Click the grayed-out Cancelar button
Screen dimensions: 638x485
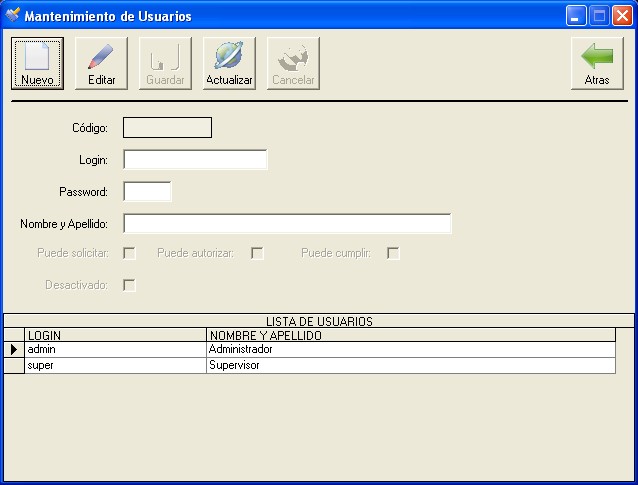[x=293, y=63]
